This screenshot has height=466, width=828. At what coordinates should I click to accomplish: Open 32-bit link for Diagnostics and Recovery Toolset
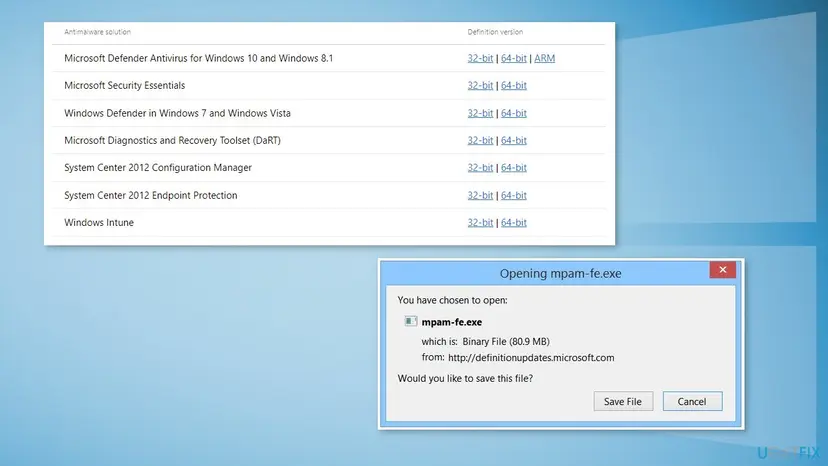pos(480,140)
